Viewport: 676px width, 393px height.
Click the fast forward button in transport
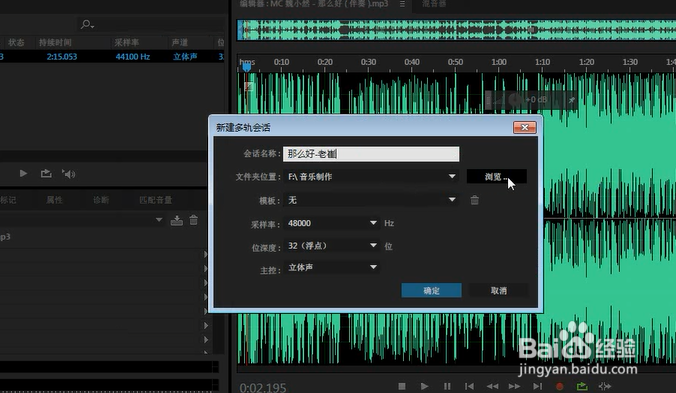[514, 386]
